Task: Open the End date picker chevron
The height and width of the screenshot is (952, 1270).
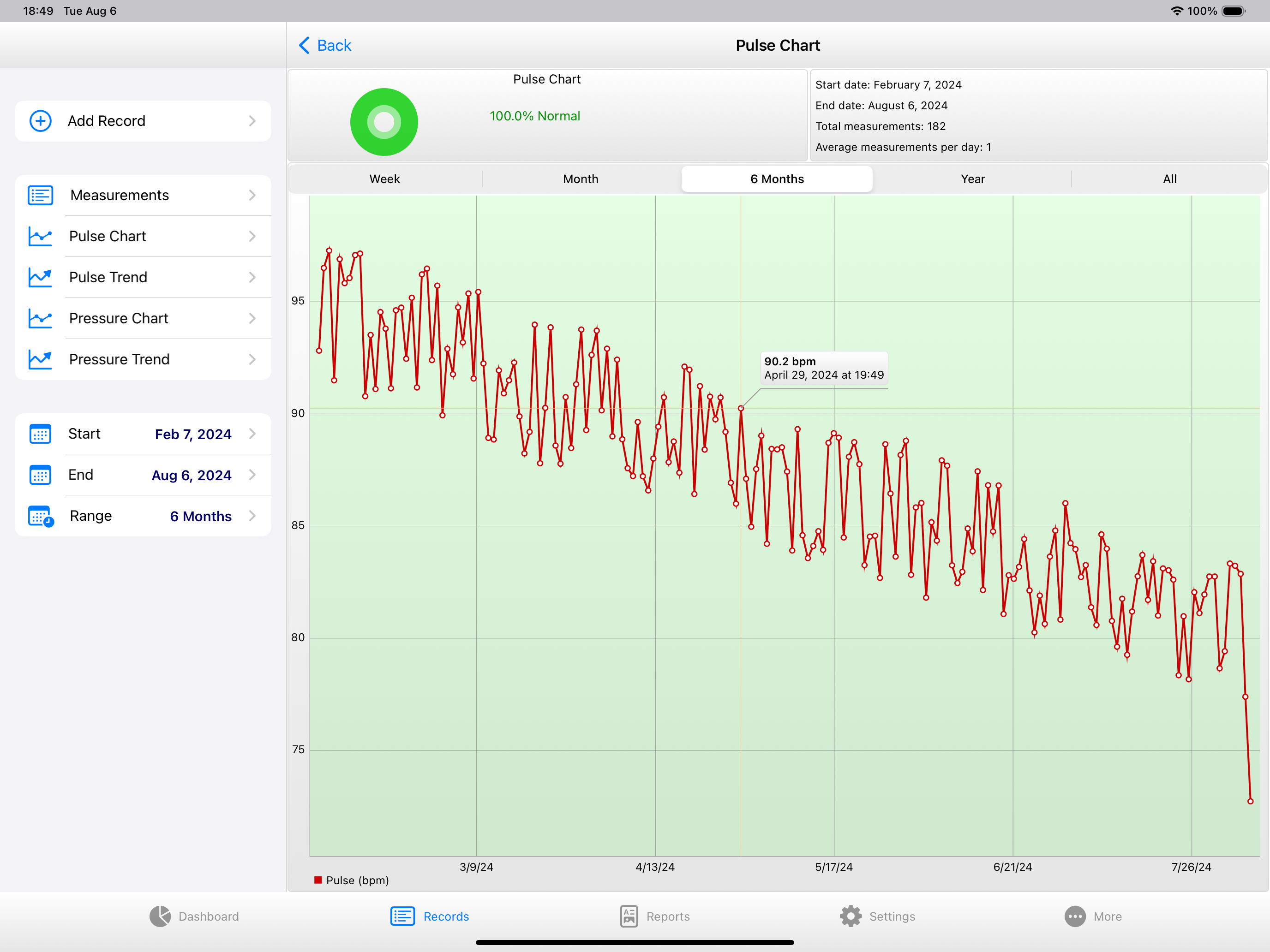Action: coord(252,475)
